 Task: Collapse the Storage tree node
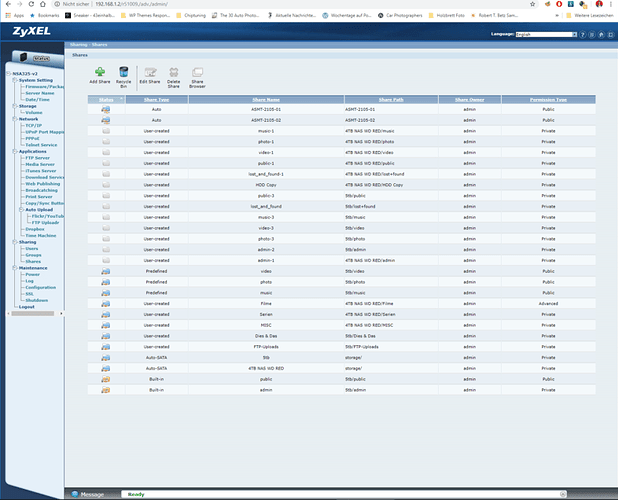(x=15, y=106)
